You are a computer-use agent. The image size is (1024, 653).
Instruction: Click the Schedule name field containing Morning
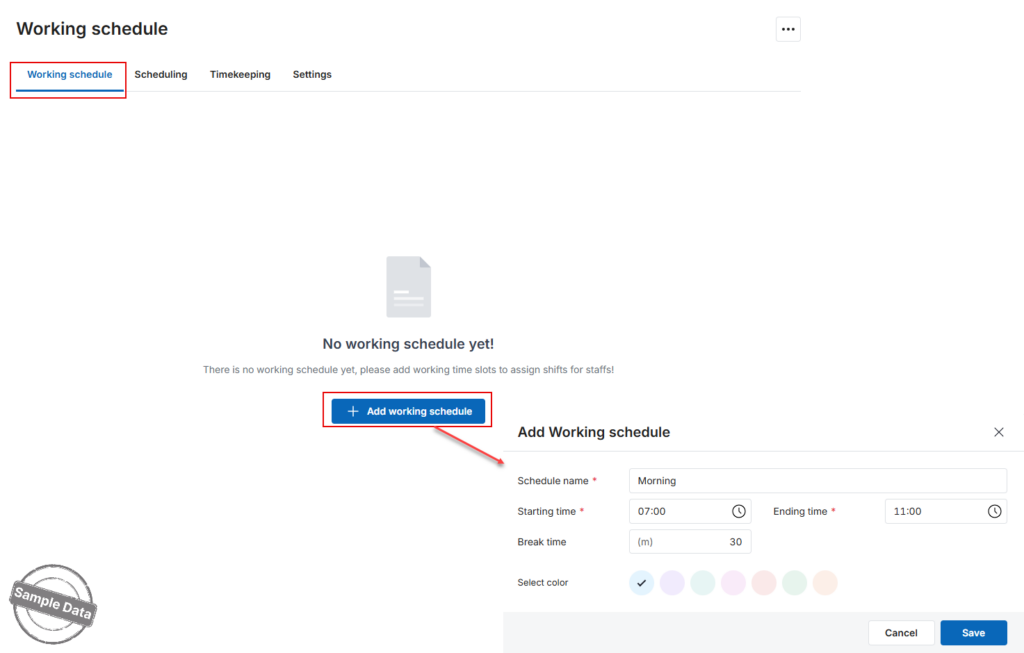[818, 481]
